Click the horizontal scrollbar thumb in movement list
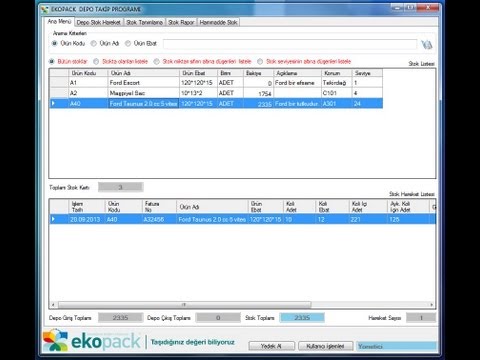The width and height of the screenshot is (480, 360). tap(185, 305)
